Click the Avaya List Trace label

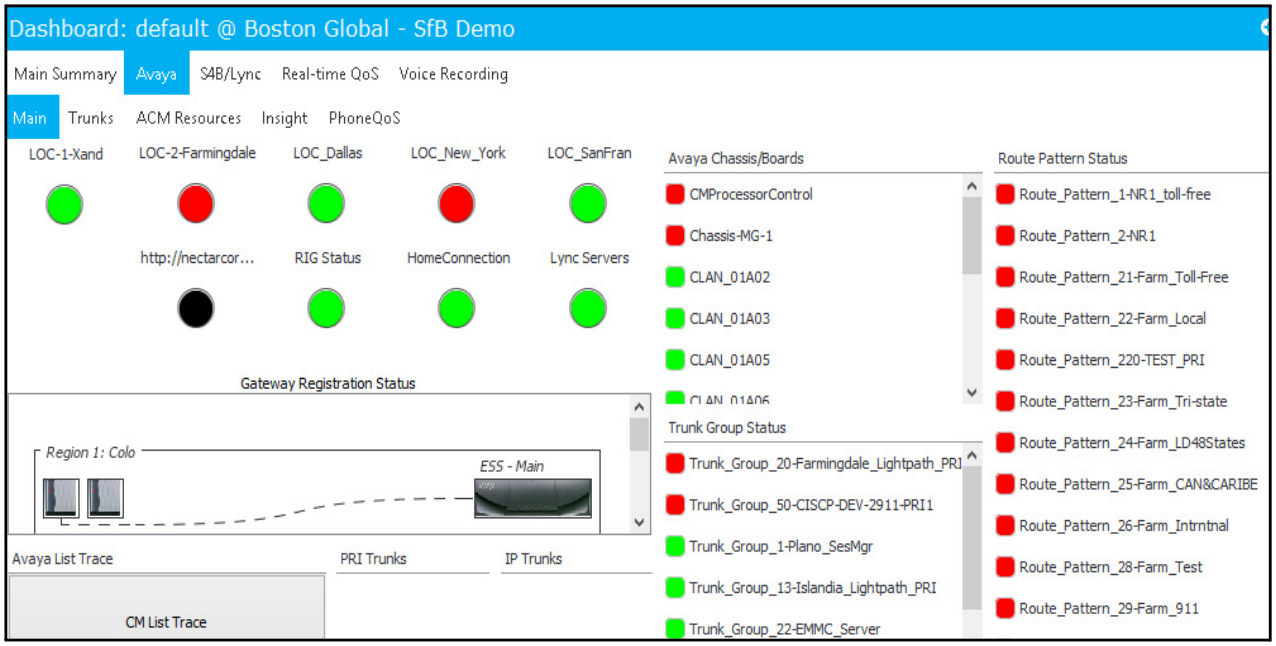[x=62, y=559]
